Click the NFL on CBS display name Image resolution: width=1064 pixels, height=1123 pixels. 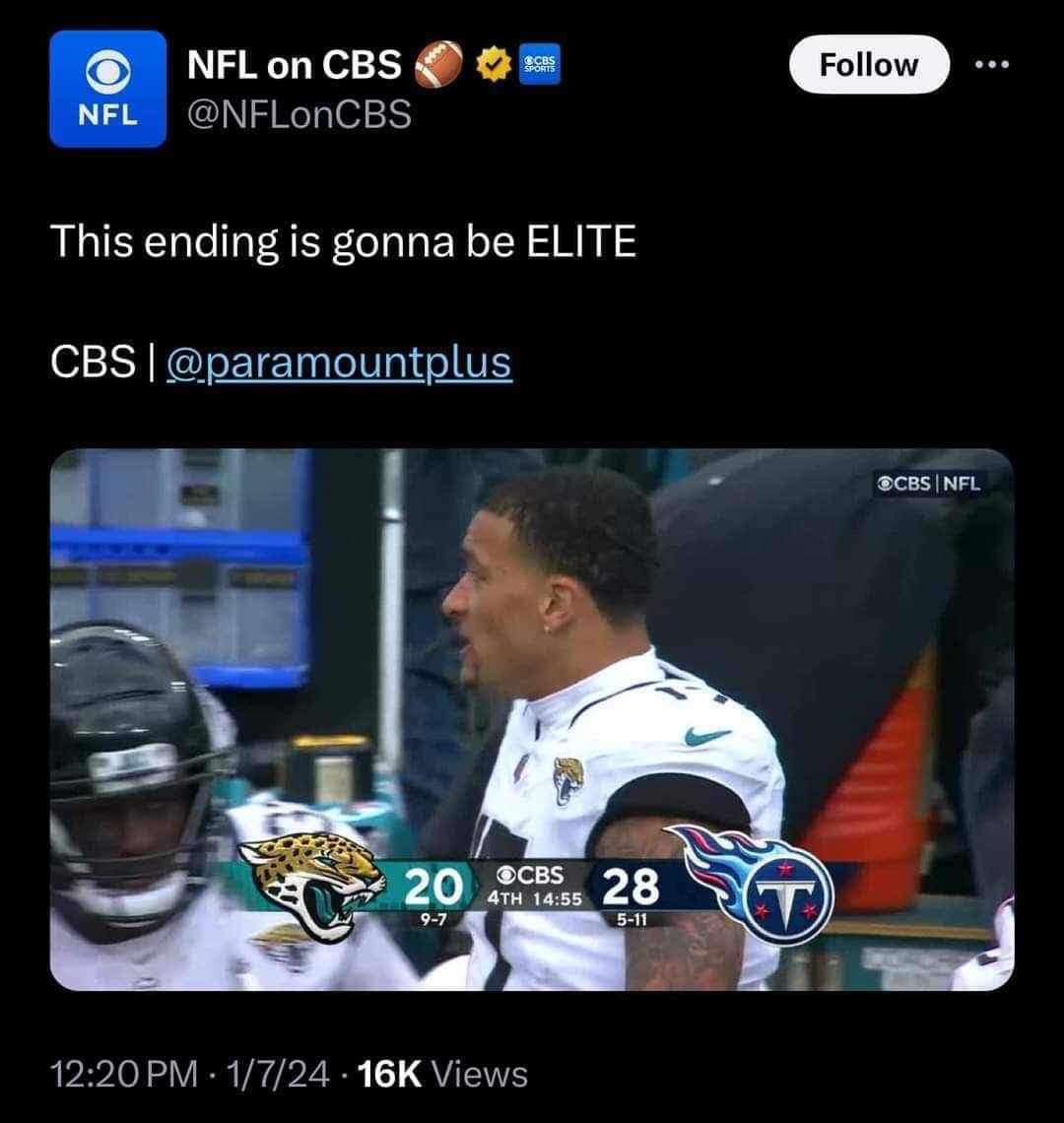pos(295,64)
